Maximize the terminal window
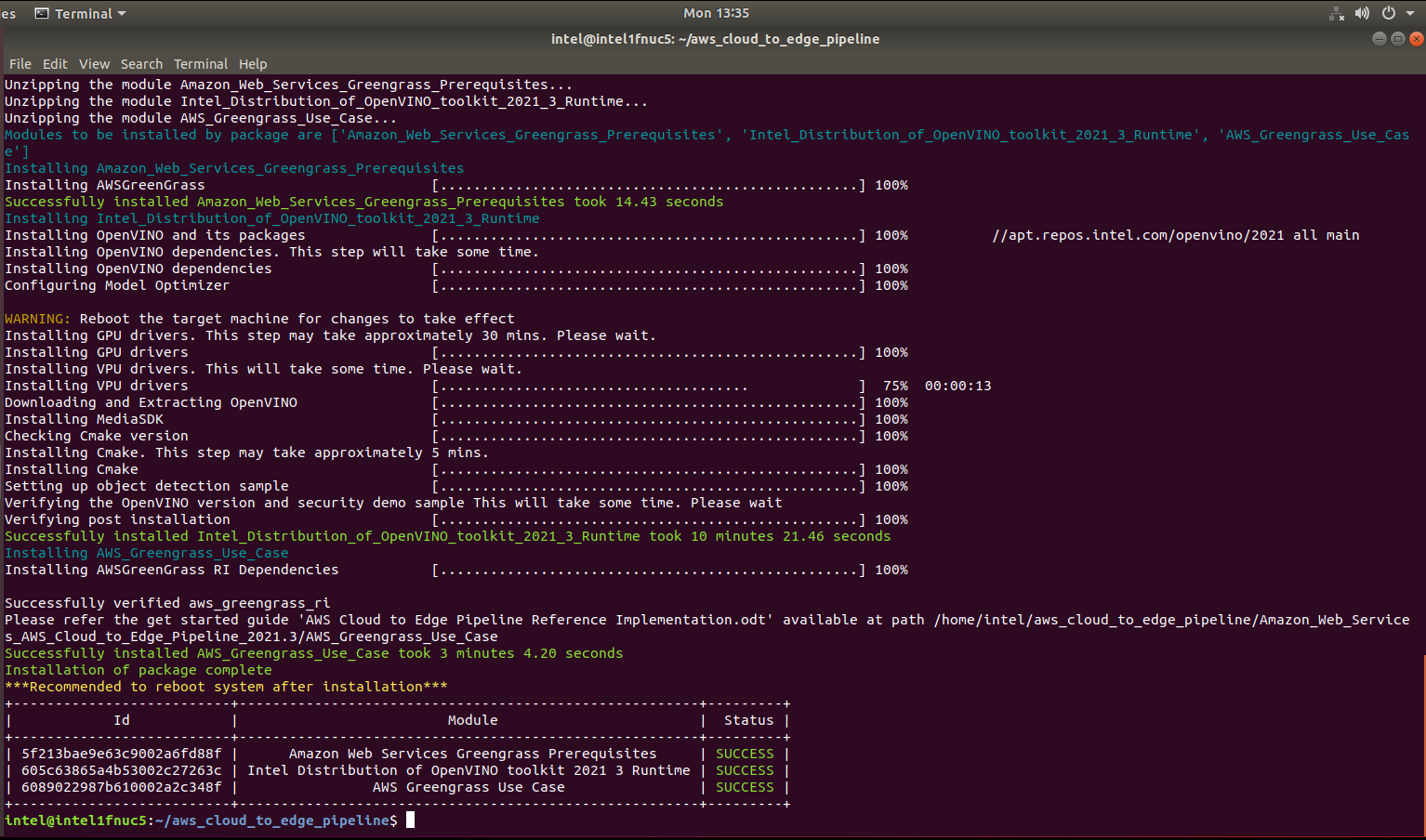 (1397, 39)
